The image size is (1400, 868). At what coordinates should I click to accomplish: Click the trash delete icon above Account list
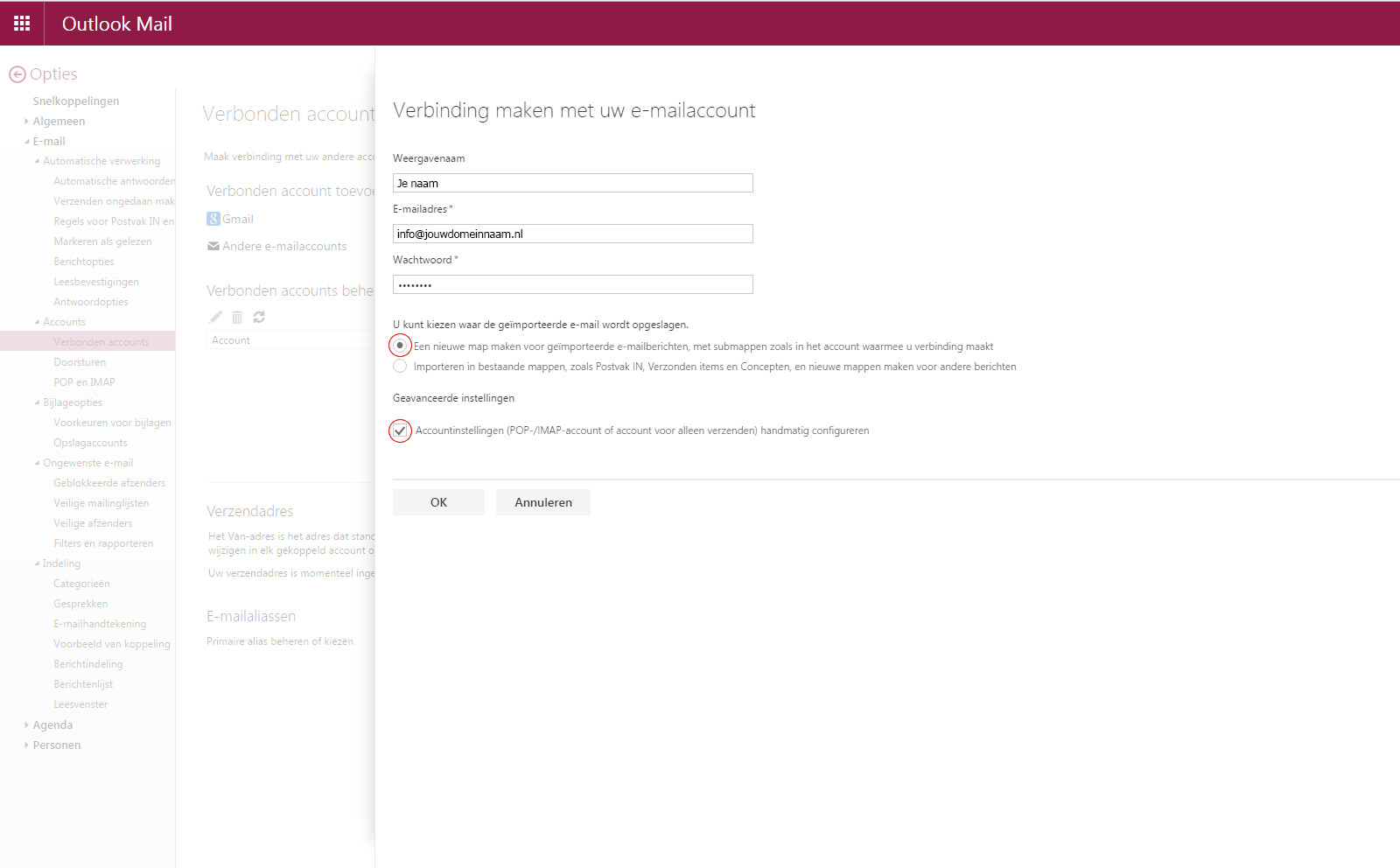tap(237, 317)
